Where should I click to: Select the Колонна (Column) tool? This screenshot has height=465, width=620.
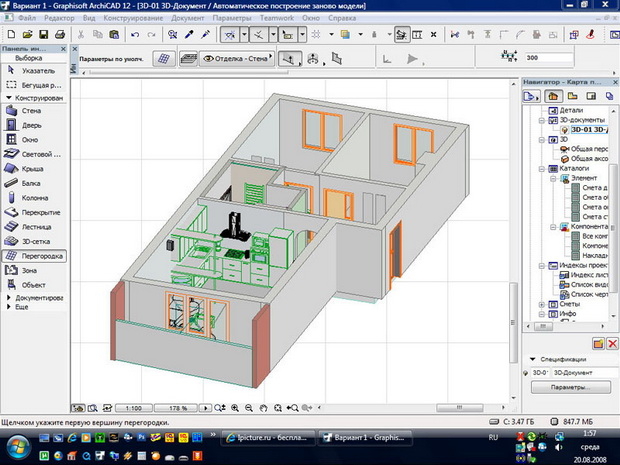point(34,198)
